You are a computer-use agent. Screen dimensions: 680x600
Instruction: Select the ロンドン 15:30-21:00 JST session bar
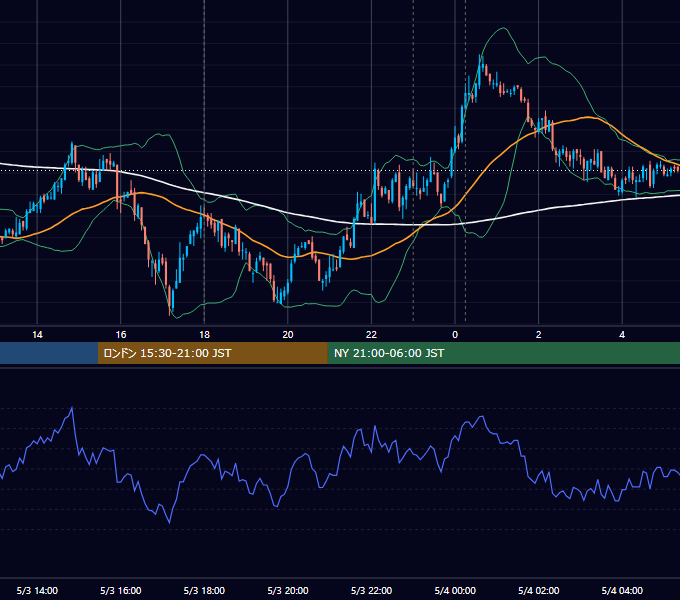[x=212, y=353]
